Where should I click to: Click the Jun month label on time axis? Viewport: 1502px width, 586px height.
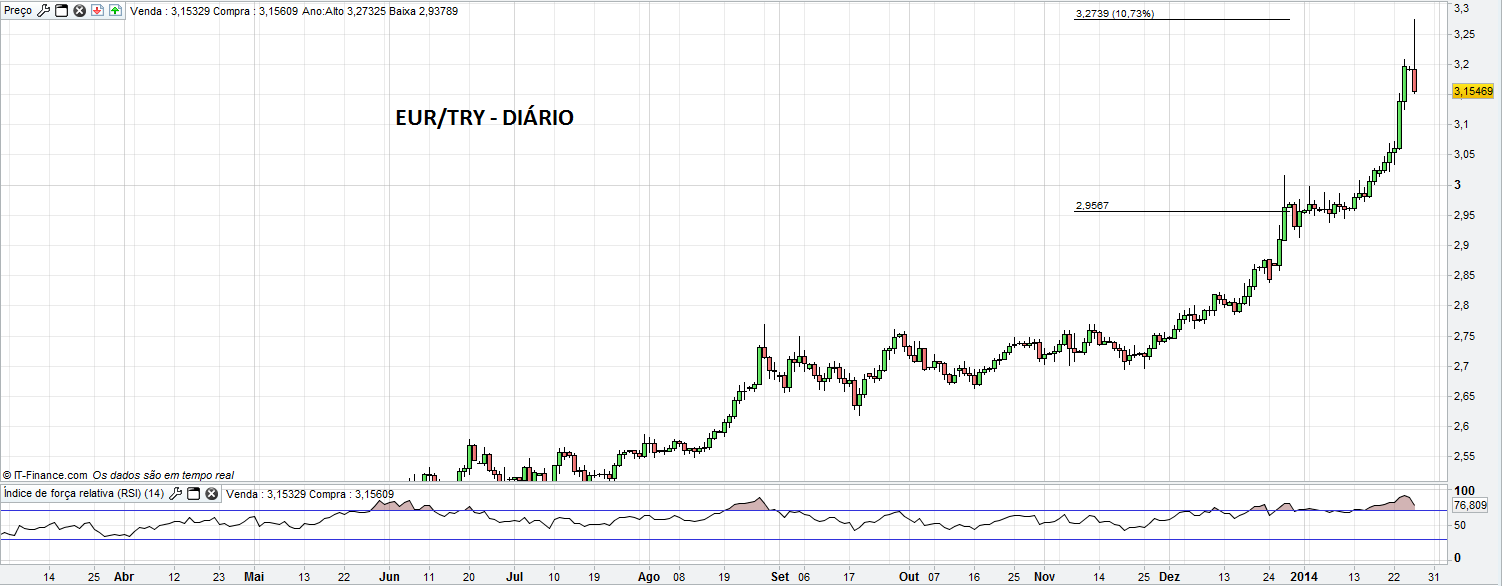tap(390, 577)
